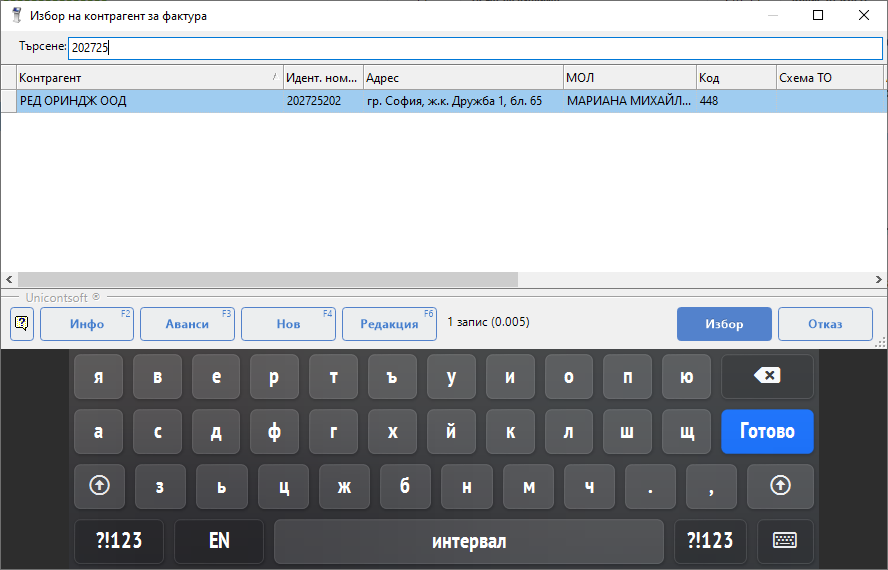Viewport: 888px width, 570px height.
Task: Open the Инфо contractor details
Action: pos(87,324)
